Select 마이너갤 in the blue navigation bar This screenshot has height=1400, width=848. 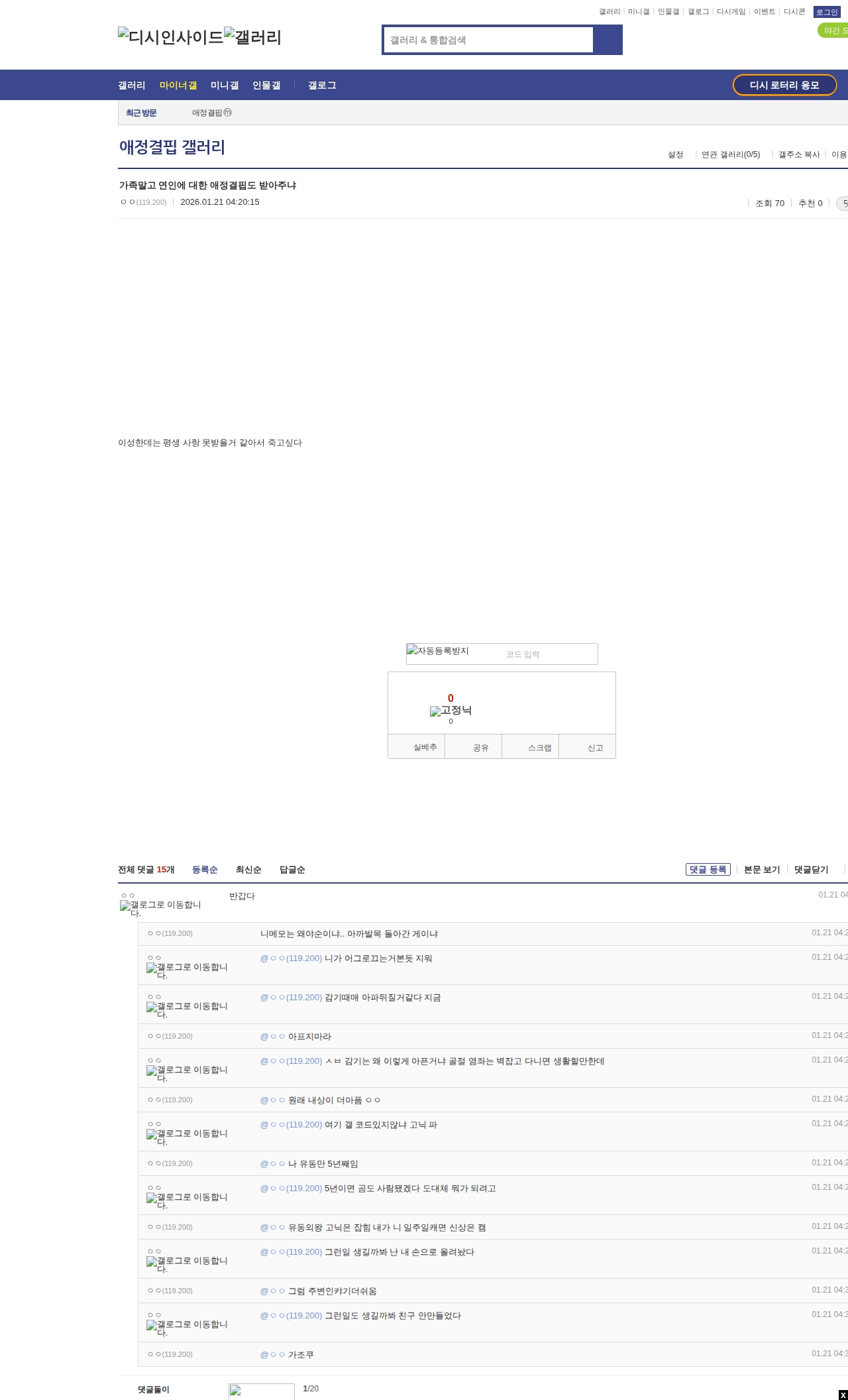(x=178, y=86)
